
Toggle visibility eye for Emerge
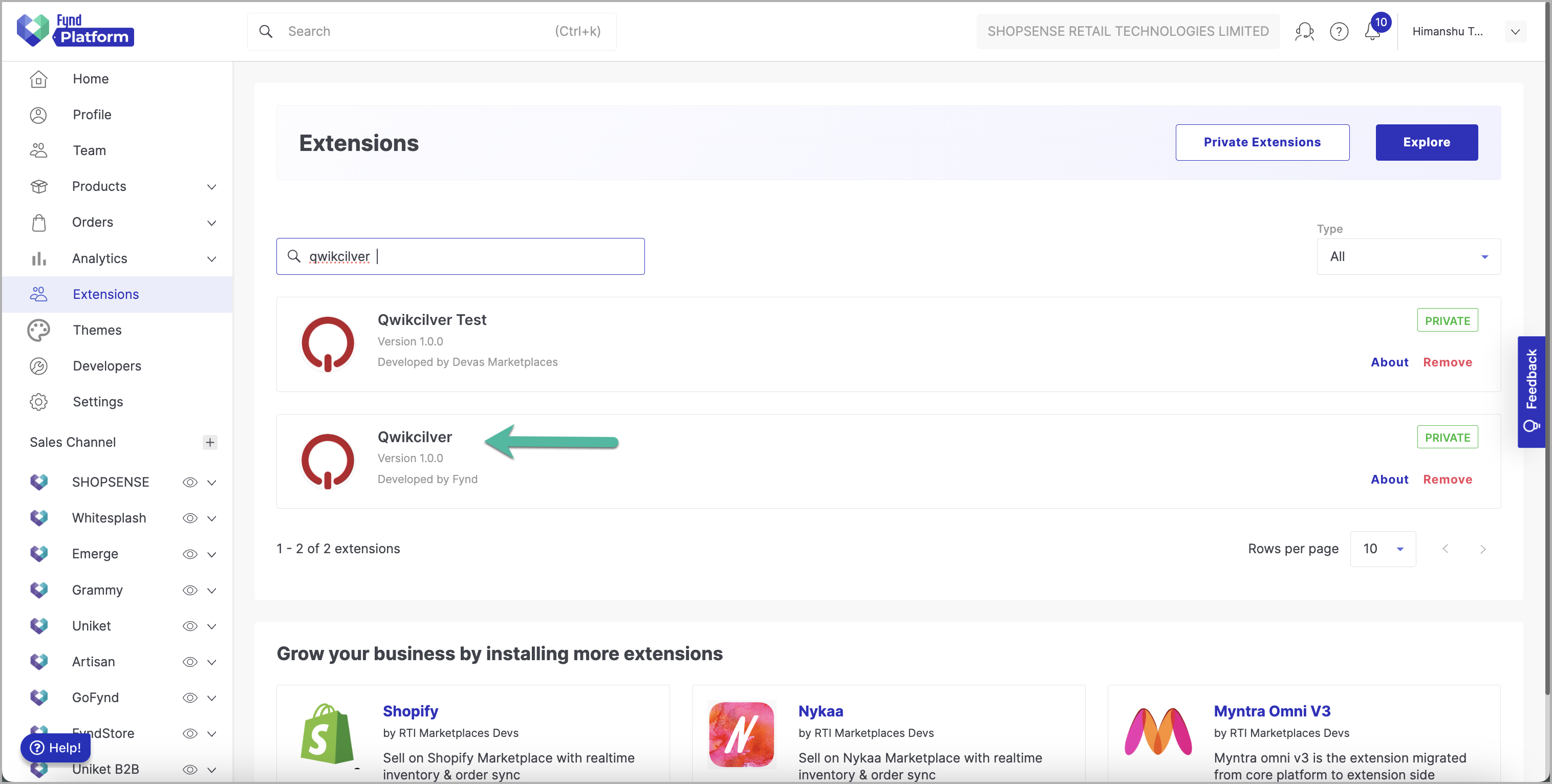click(190, 554)
